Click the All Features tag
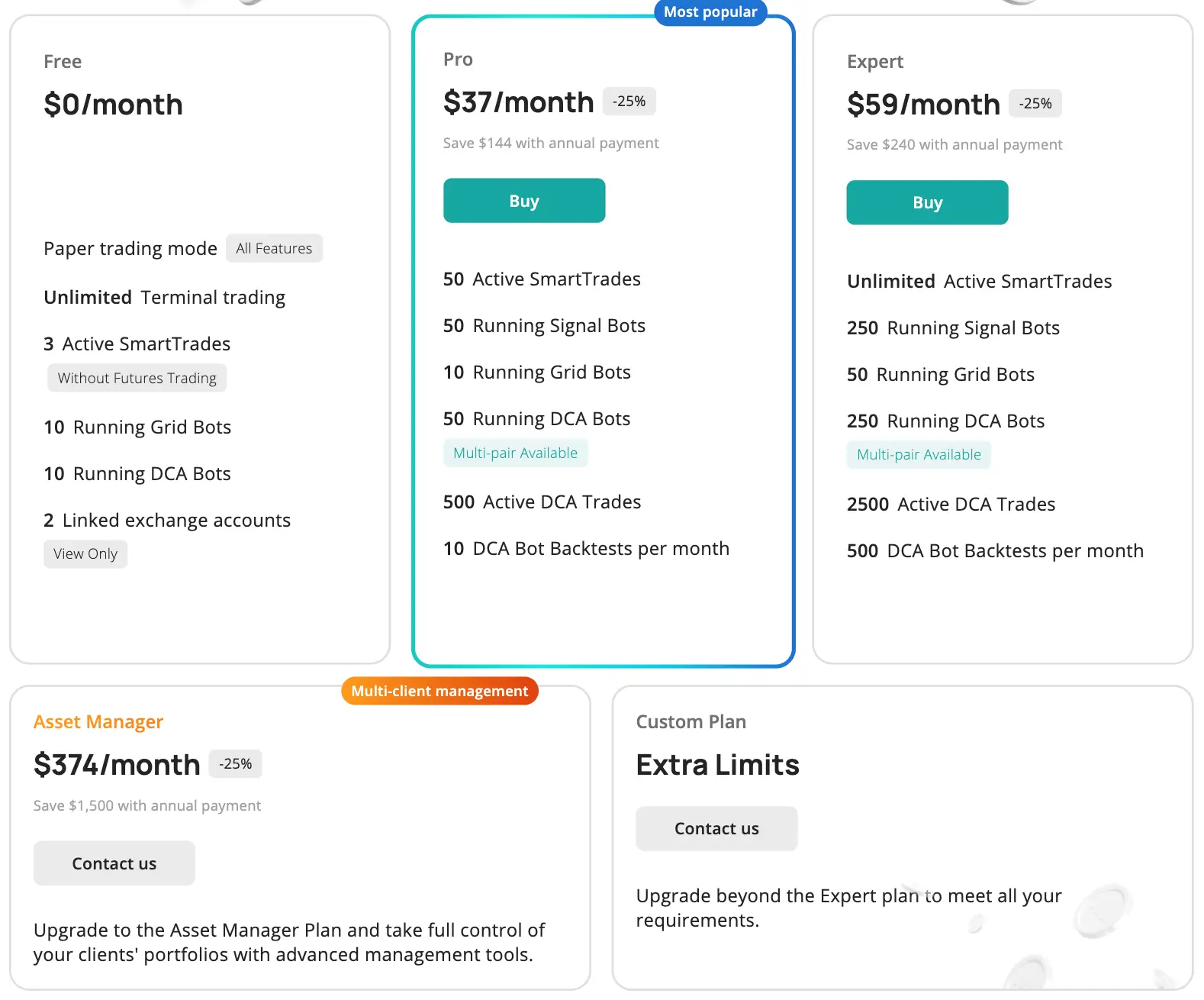 click(x=274, y=248)
